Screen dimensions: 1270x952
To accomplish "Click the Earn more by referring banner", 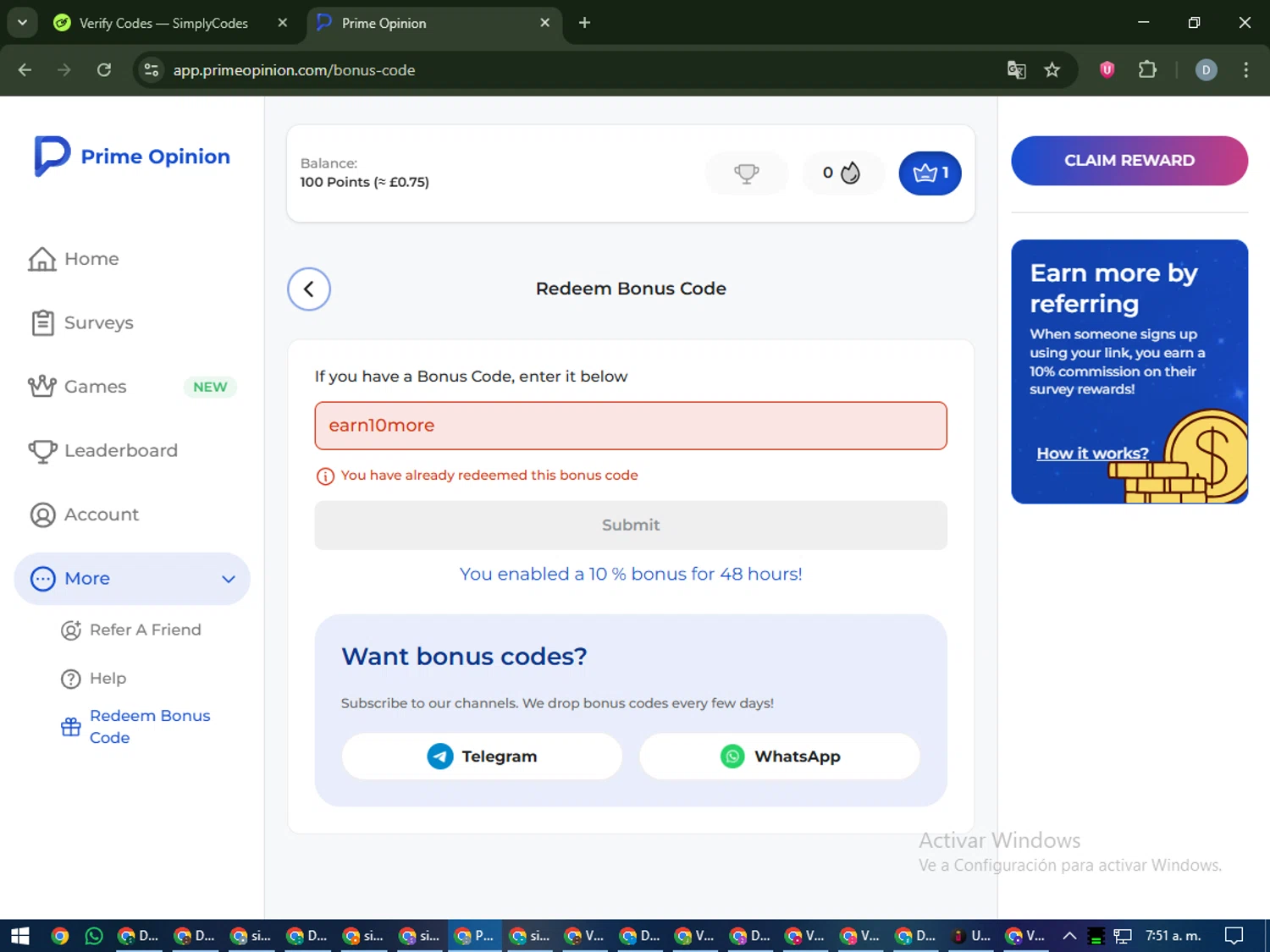I will pyautogui.click(x=1129, y=371).
